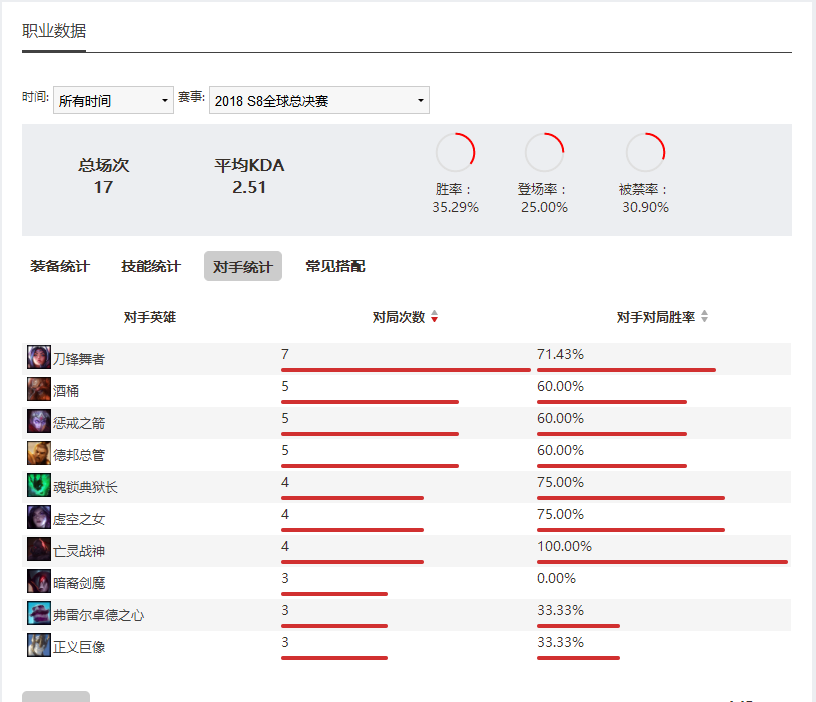Click the 德邦总管 champion portrait
816x702 pixels.
pos(37,451)
